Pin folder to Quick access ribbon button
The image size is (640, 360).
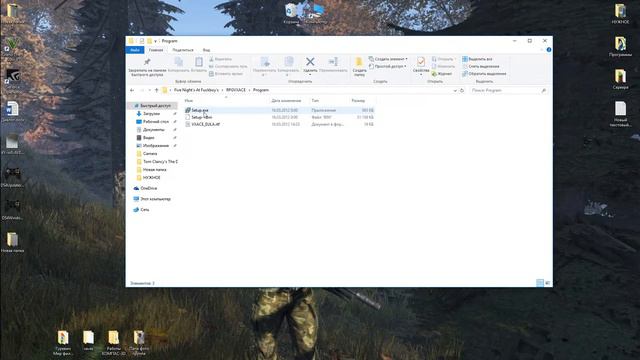[147, 67]
